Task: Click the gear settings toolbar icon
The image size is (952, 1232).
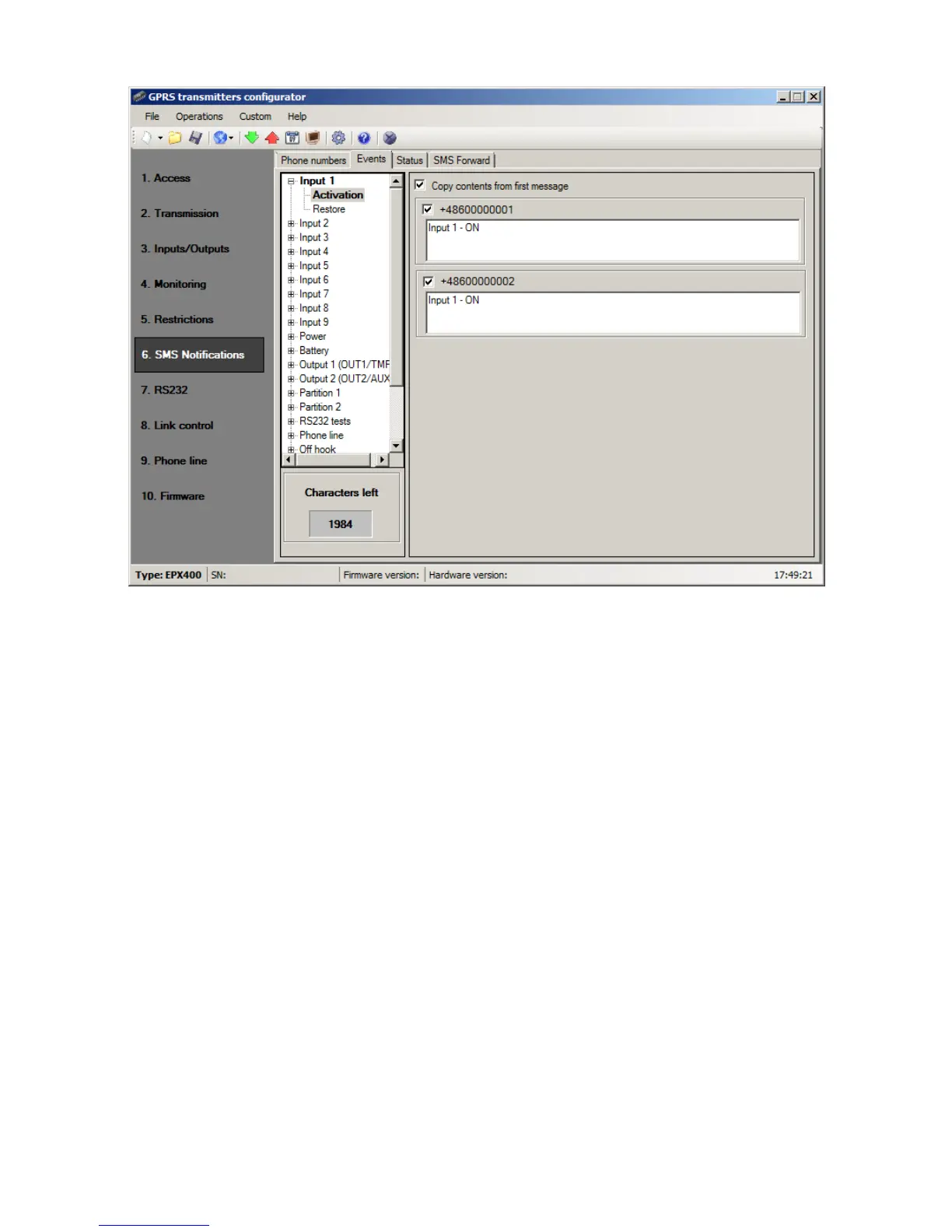Action: pos(338,138)
